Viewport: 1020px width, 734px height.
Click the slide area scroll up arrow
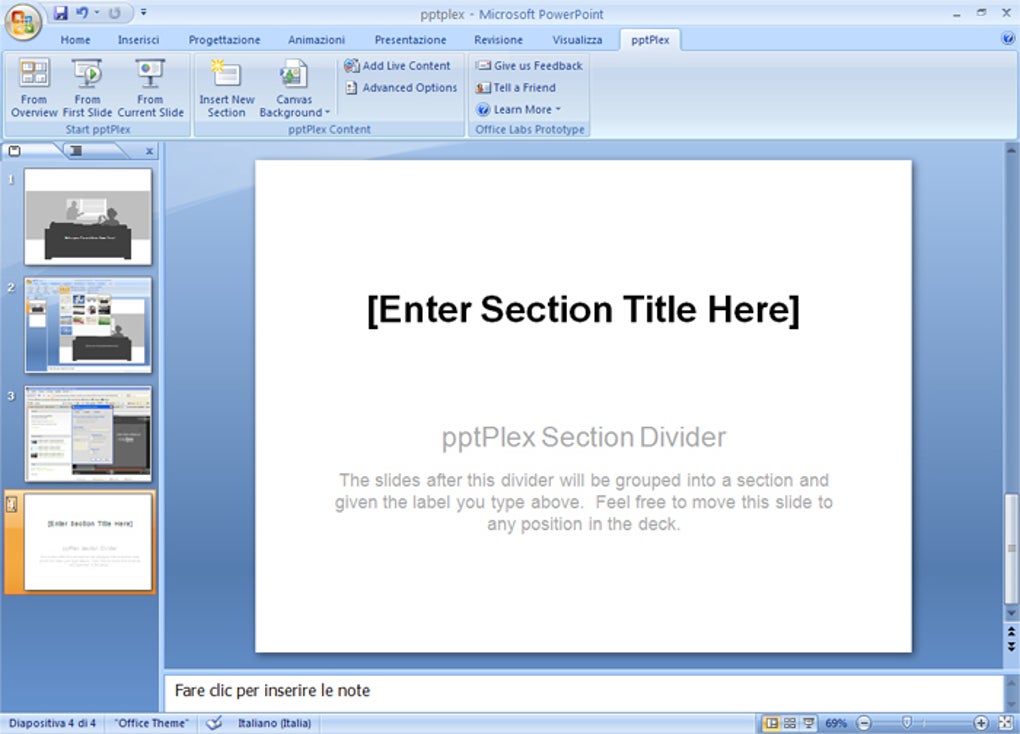[x=1011, y=150]
